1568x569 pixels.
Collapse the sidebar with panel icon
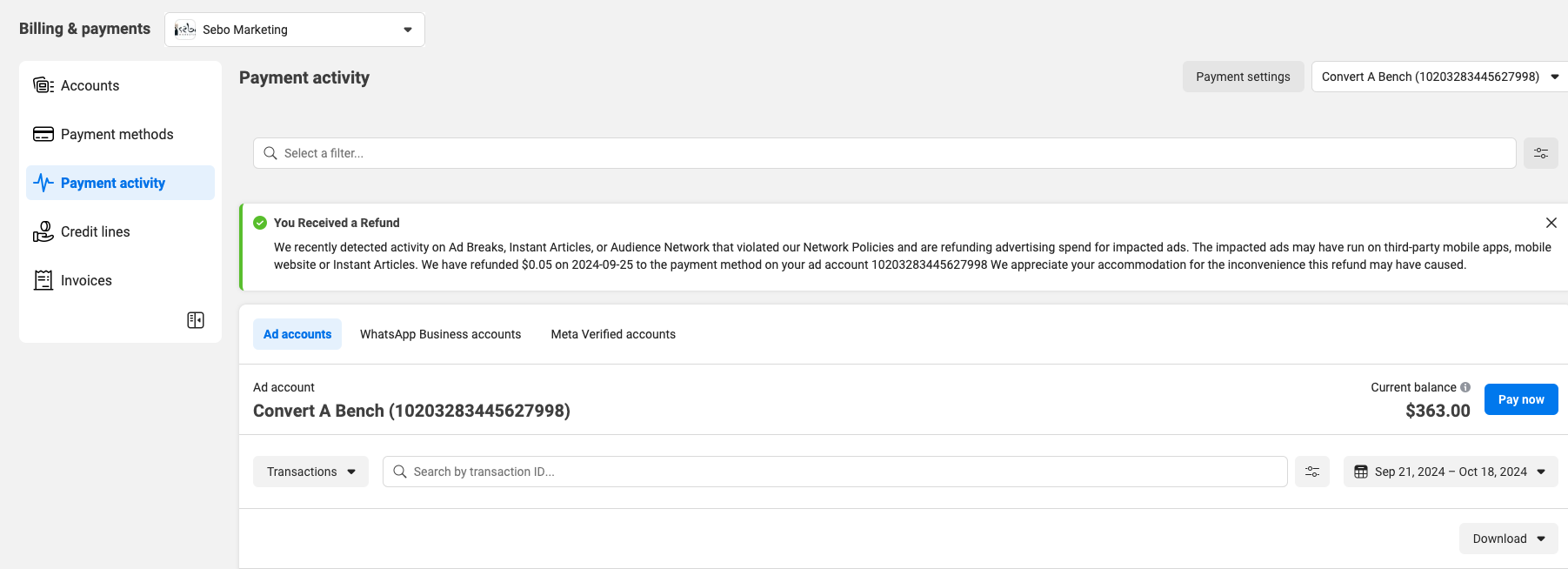[196, 320]
